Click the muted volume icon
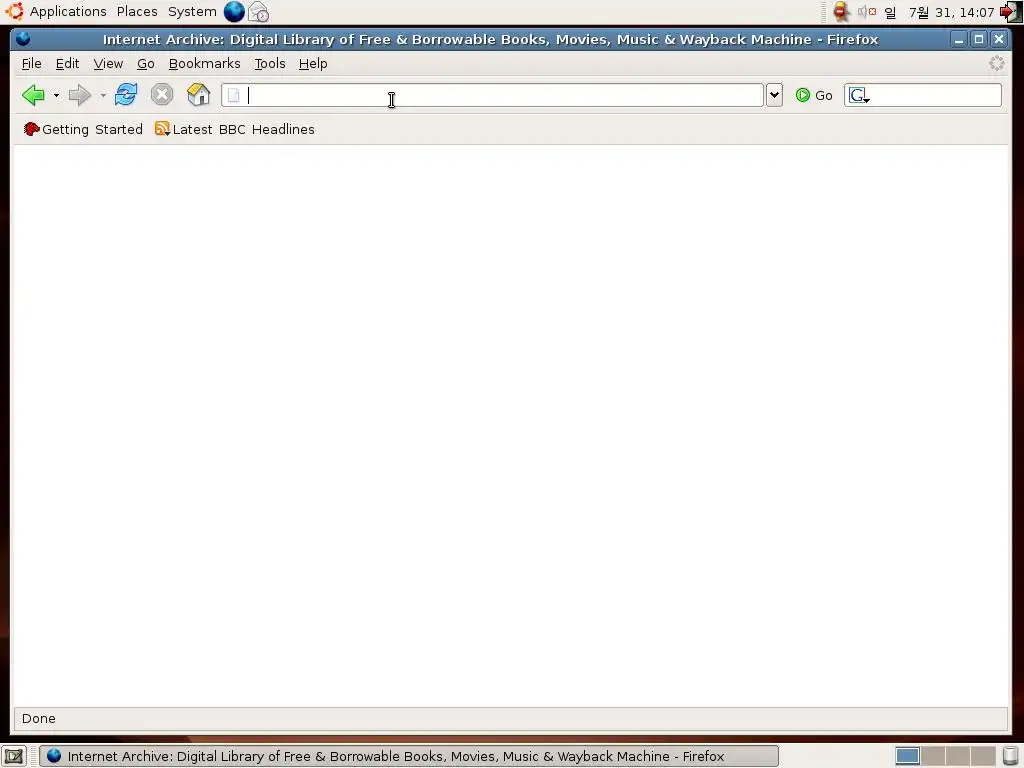 867,11
